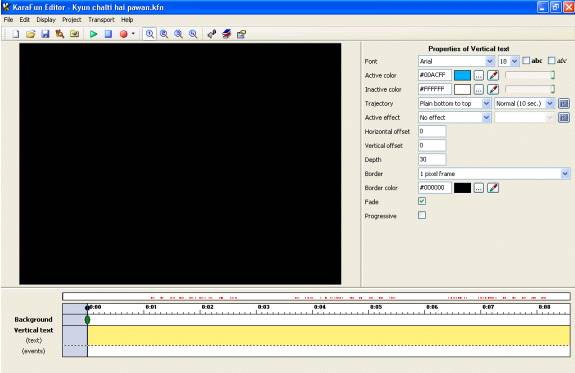The height and width of the screenshot is (373, 575).
Task: Expand the Font name dropdown showing Arial
Action: 457,61
